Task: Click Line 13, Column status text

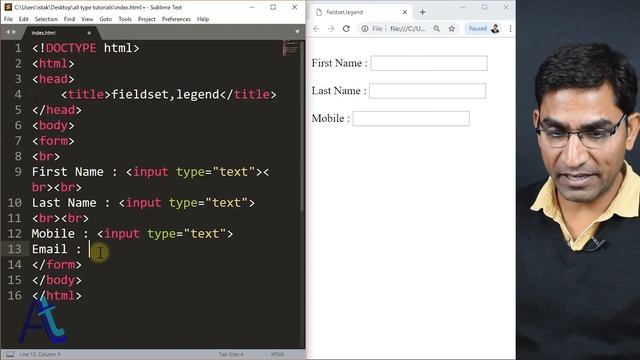Action: (x=40, y=354)
